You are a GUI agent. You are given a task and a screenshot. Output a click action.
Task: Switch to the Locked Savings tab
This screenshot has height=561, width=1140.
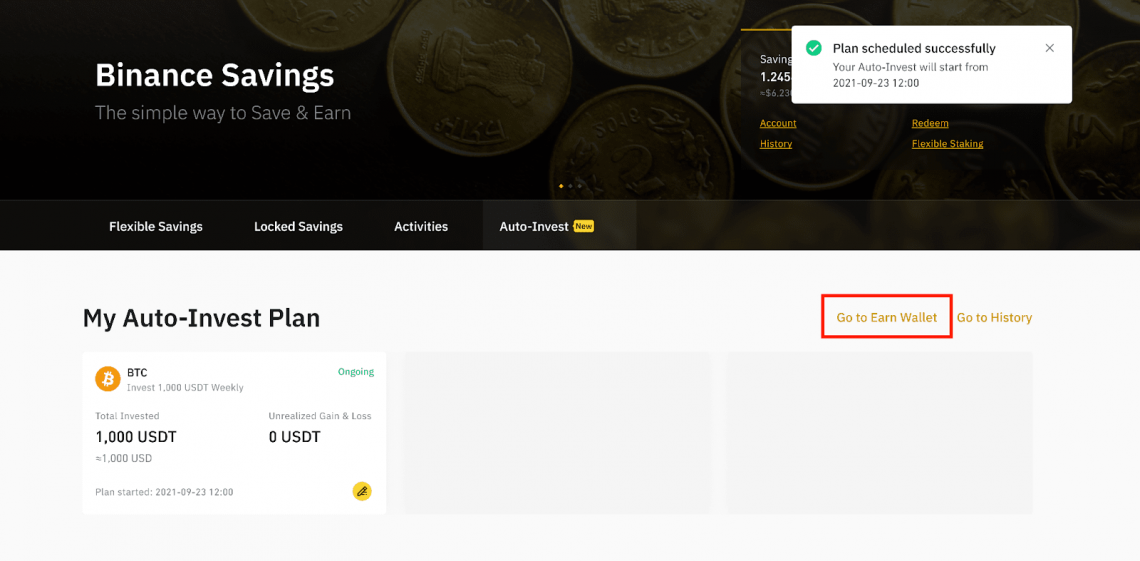tap(298, 226)
